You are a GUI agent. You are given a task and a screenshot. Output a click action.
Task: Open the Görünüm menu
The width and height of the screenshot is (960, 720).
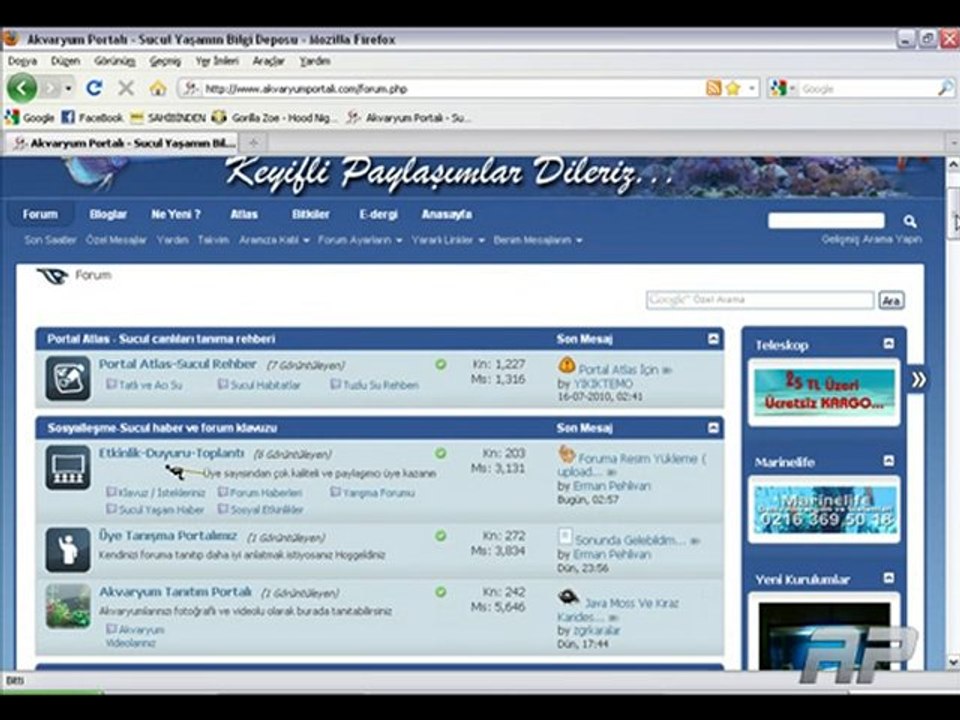coord(114,61)
